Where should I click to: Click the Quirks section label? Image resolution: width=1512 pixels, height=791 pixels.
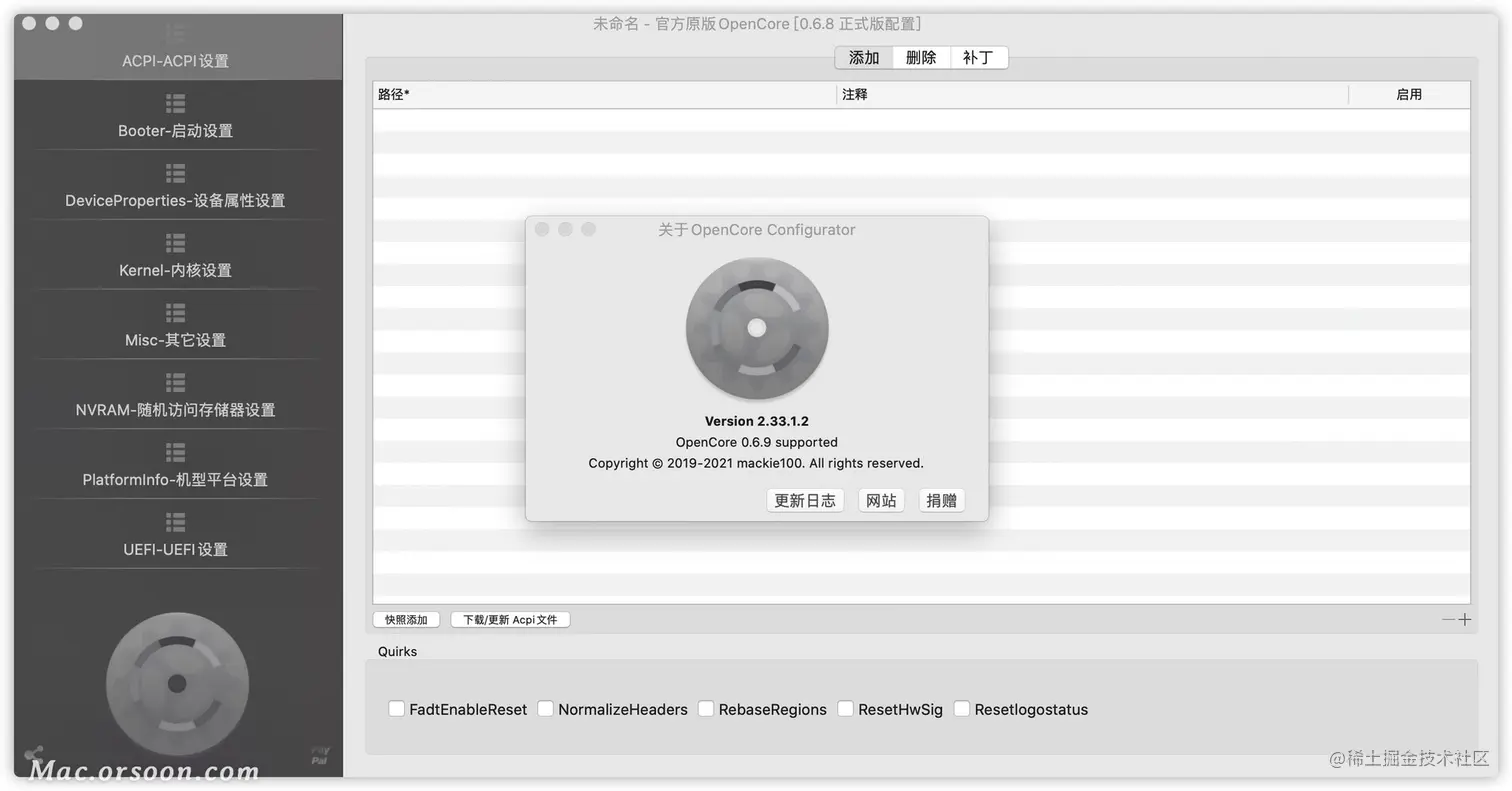click(397, 651)
